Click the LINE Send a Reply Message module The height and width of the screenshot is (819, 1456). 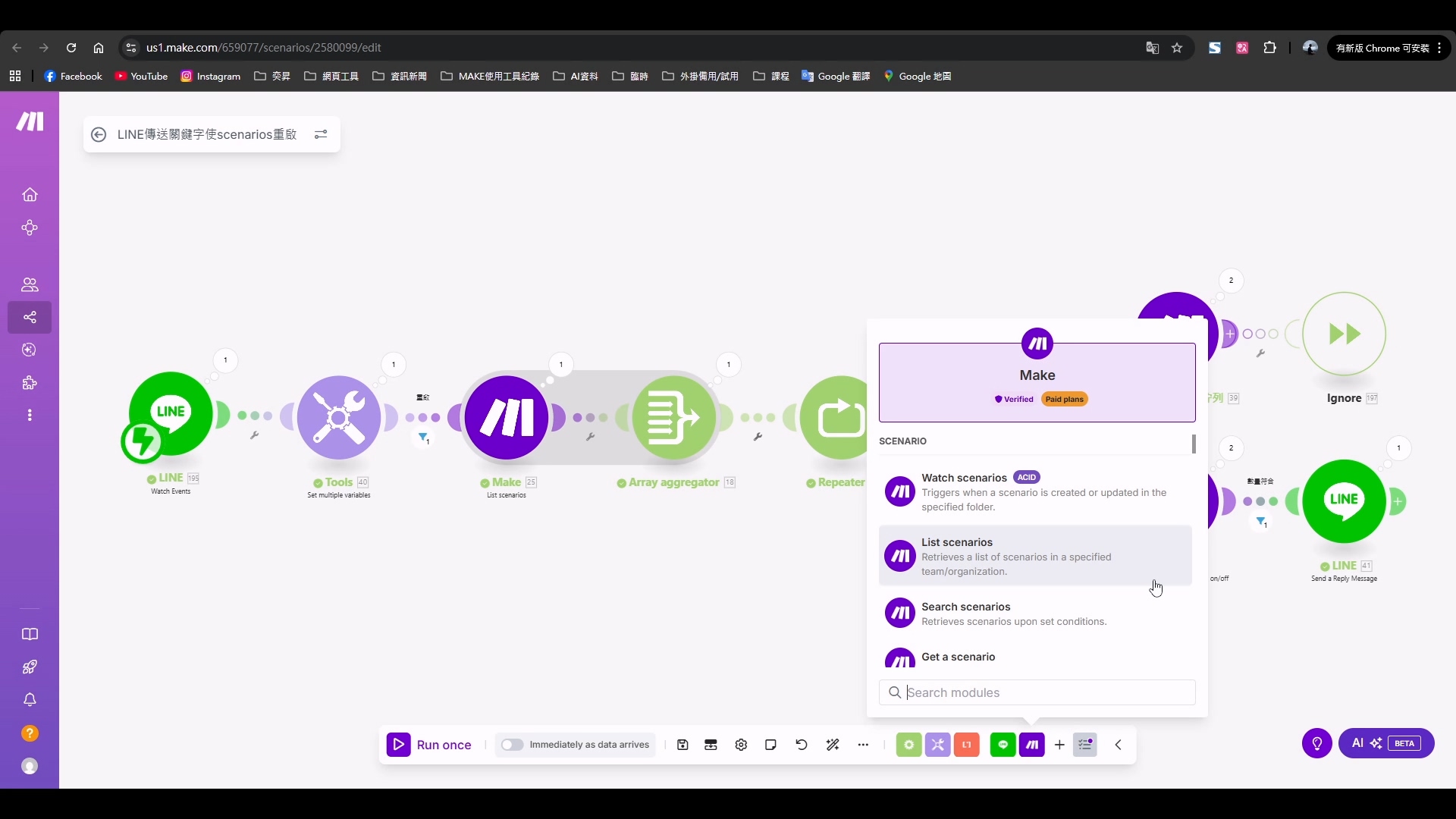pos(1345,501)
